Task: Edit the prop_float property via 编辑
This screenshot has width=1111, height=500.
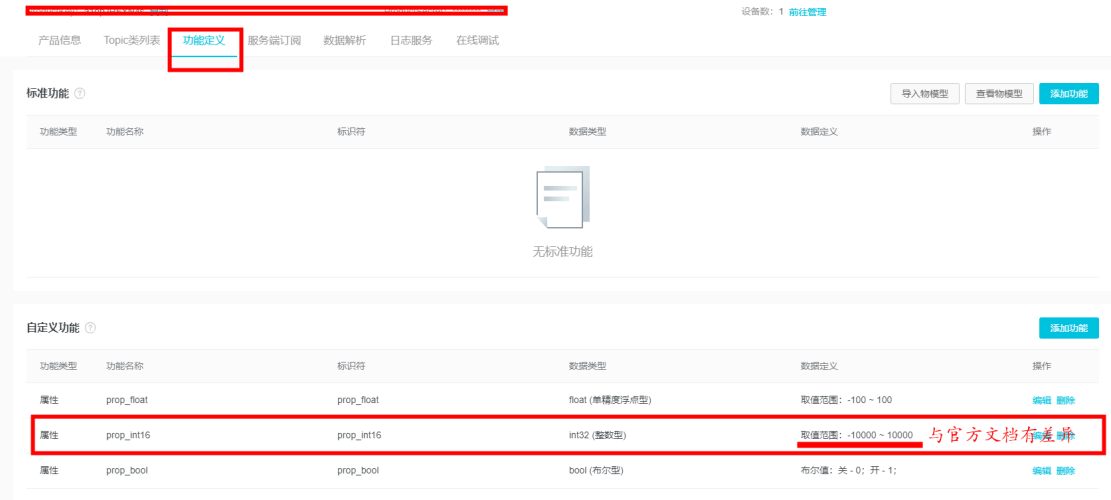Action: [x=1041, y=400]
